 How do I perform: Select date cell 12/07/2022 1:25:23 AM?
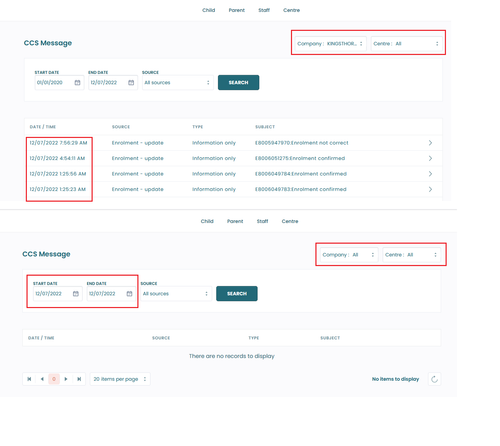click(x=58, y=189)
